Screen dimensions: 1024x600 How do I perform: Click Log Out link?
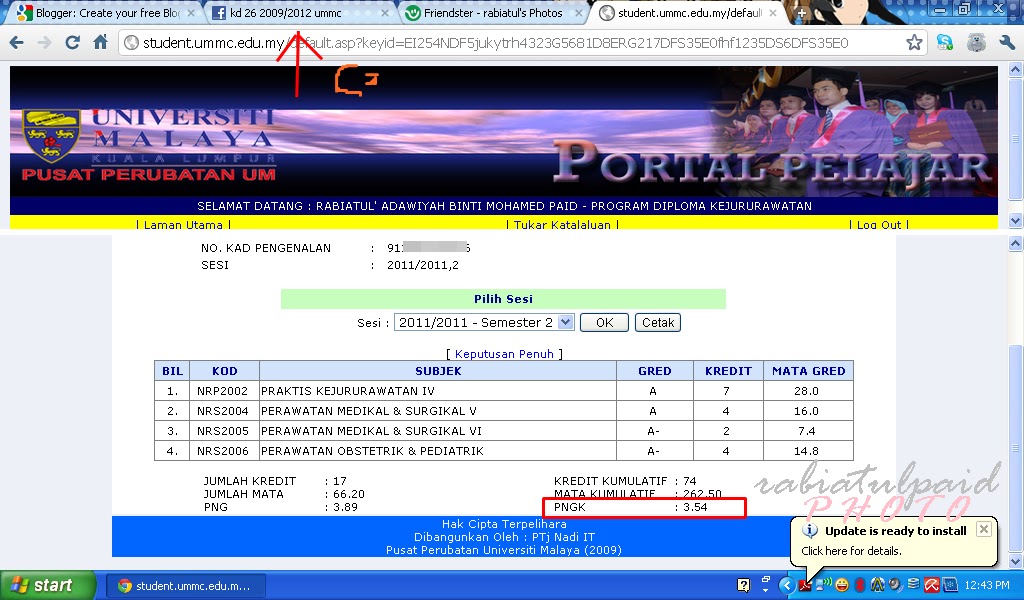pyautogui.click(x=878, y=225)
